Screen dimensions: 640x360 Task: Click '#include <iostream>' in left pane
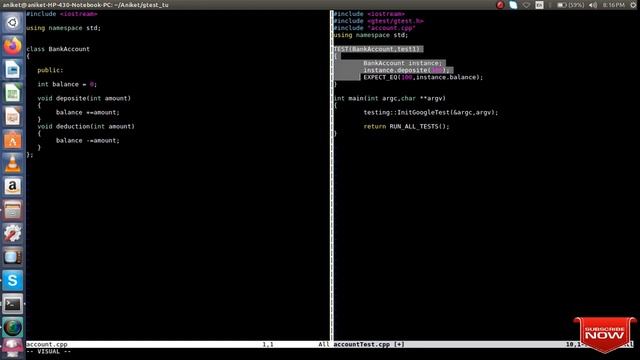click(x=62, y=14)
